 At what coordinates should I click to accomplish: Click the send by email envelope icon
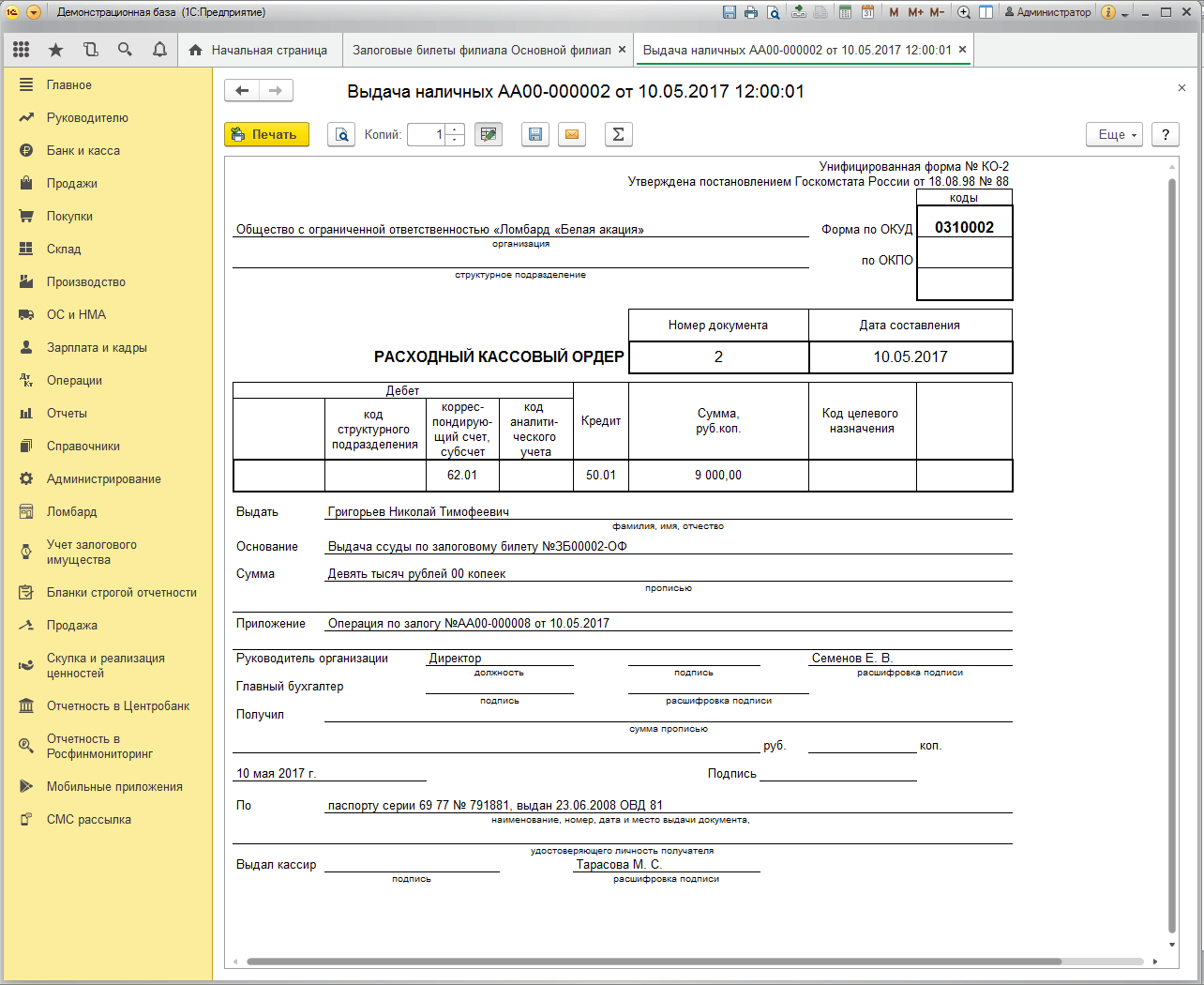(572, 134)
